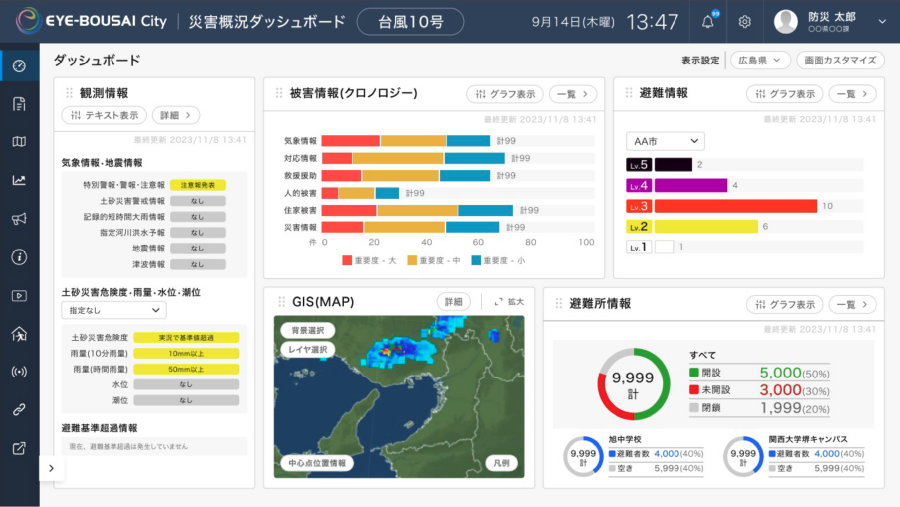Click the 気象情報 chart bar
The width and height of the screenshot is (900, 507).
pyautogui.click(x=406, y=141)
